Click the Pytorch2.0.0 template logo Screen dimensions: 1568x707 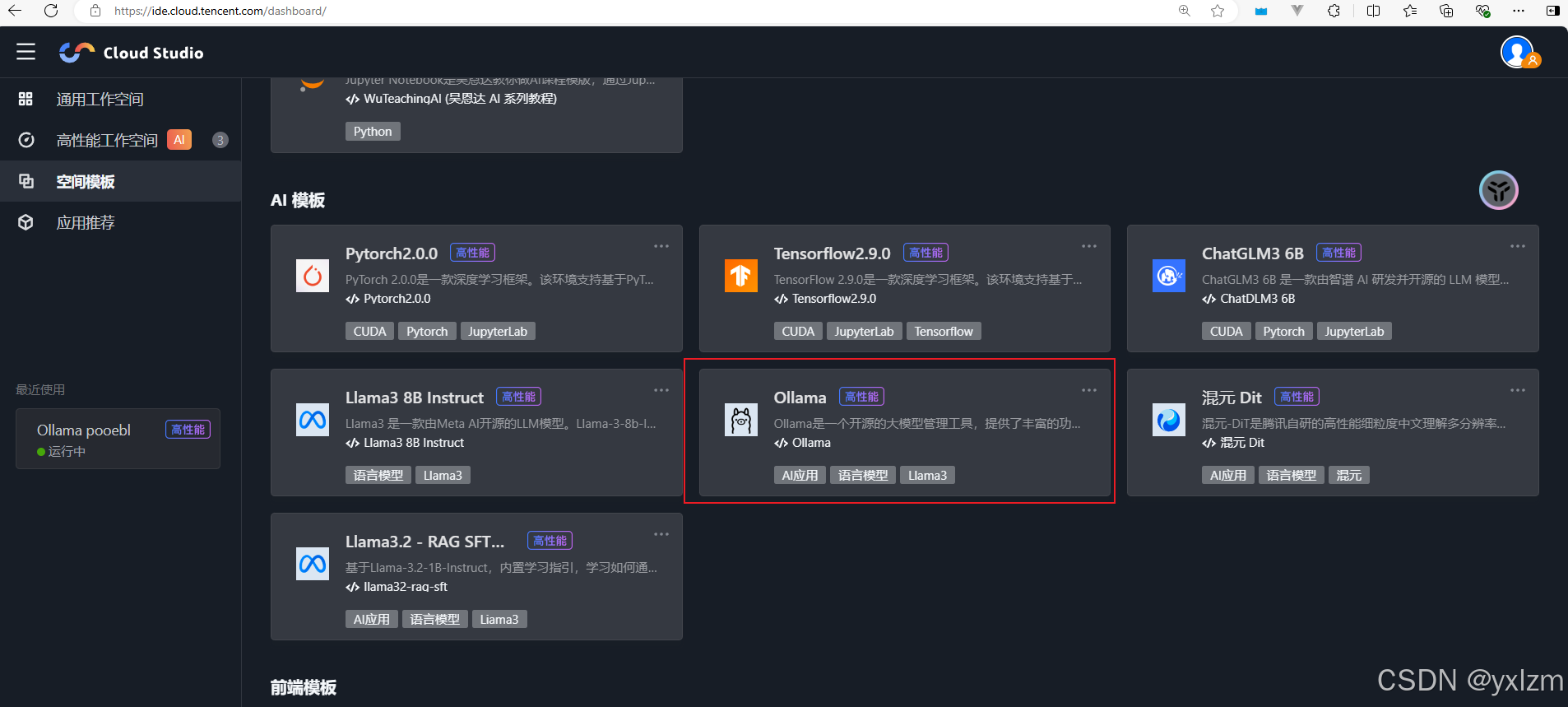pos(313,276)
